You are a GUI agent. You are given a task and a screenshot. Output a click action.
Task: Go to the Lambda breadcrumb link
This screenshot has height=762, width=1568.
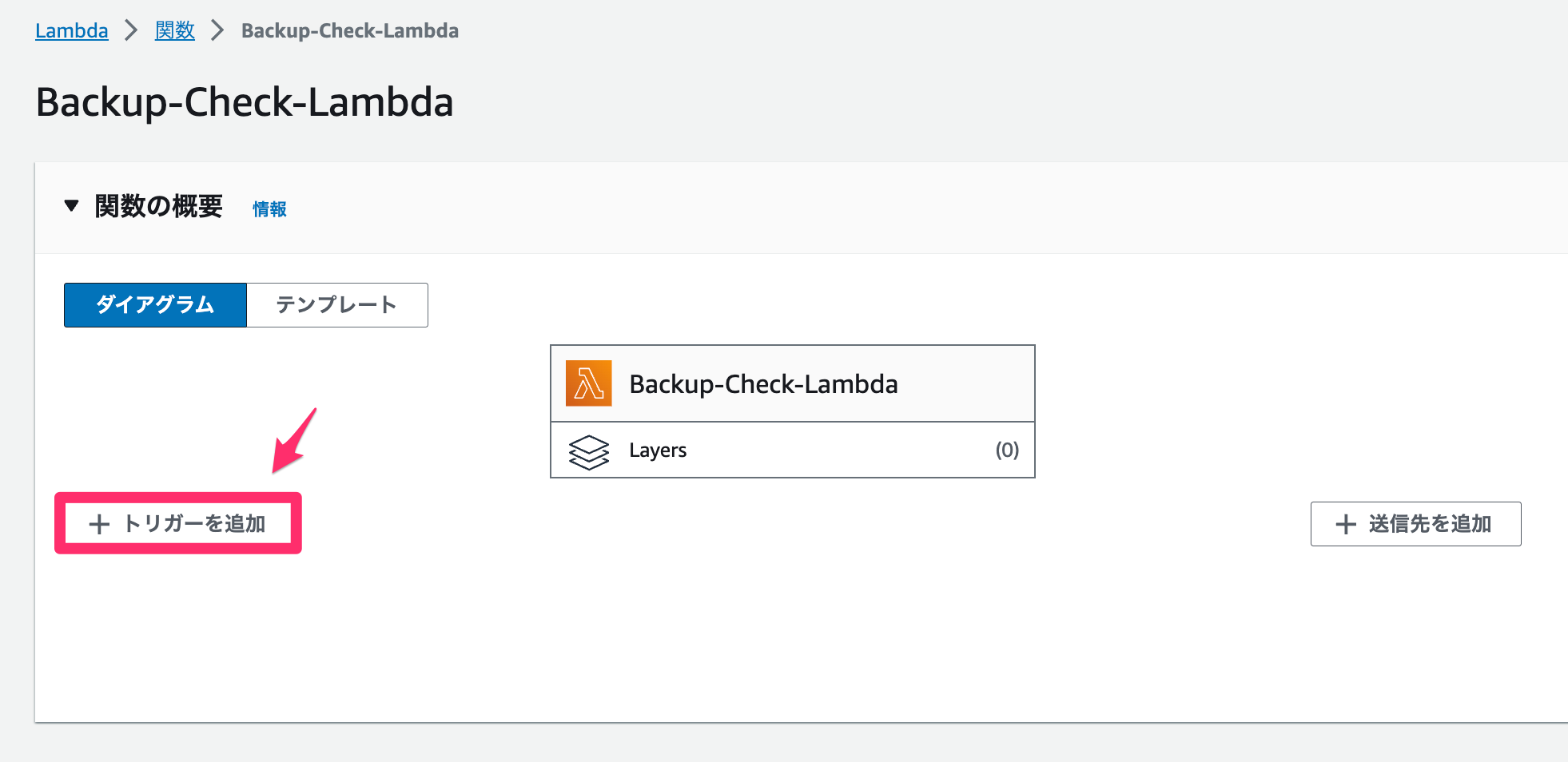coord(71,31)
